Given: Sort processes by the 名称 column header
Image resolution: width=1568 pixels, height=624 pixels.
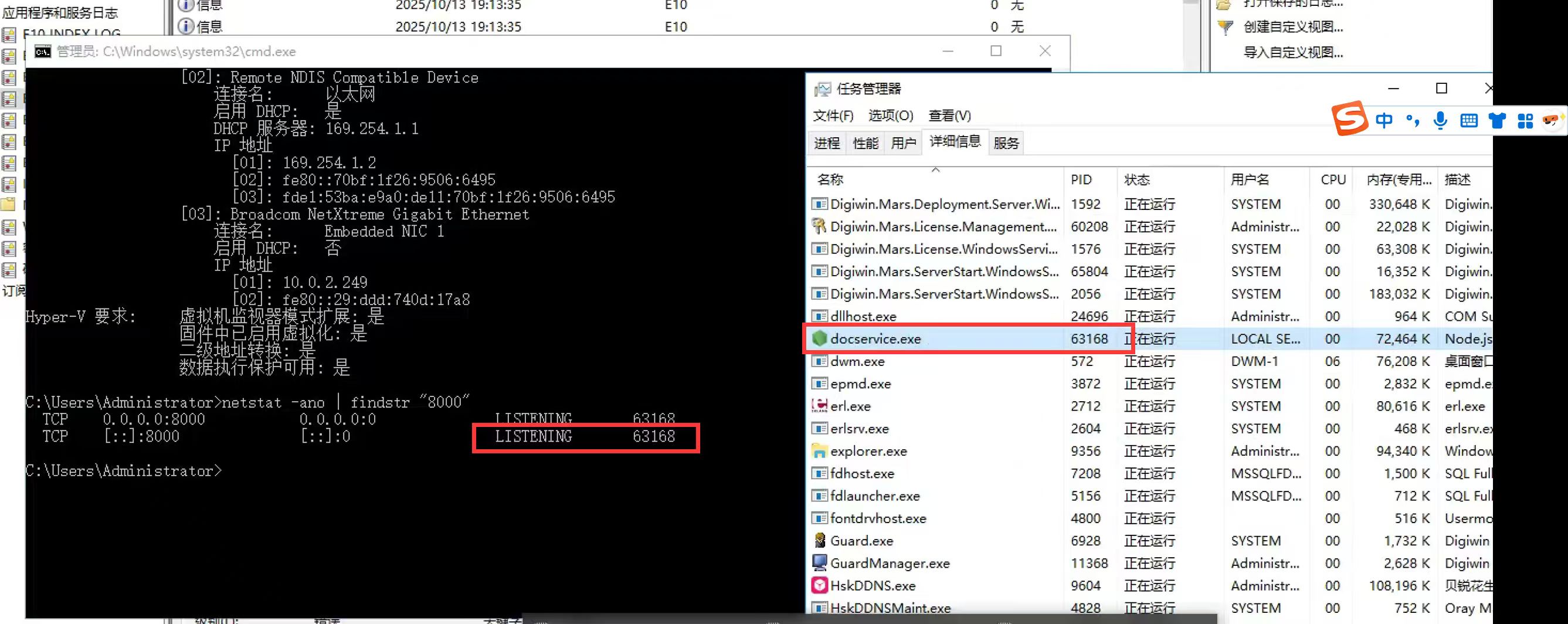Looking at the screenshot, I should pyautogui.click(x=830, y=179).
